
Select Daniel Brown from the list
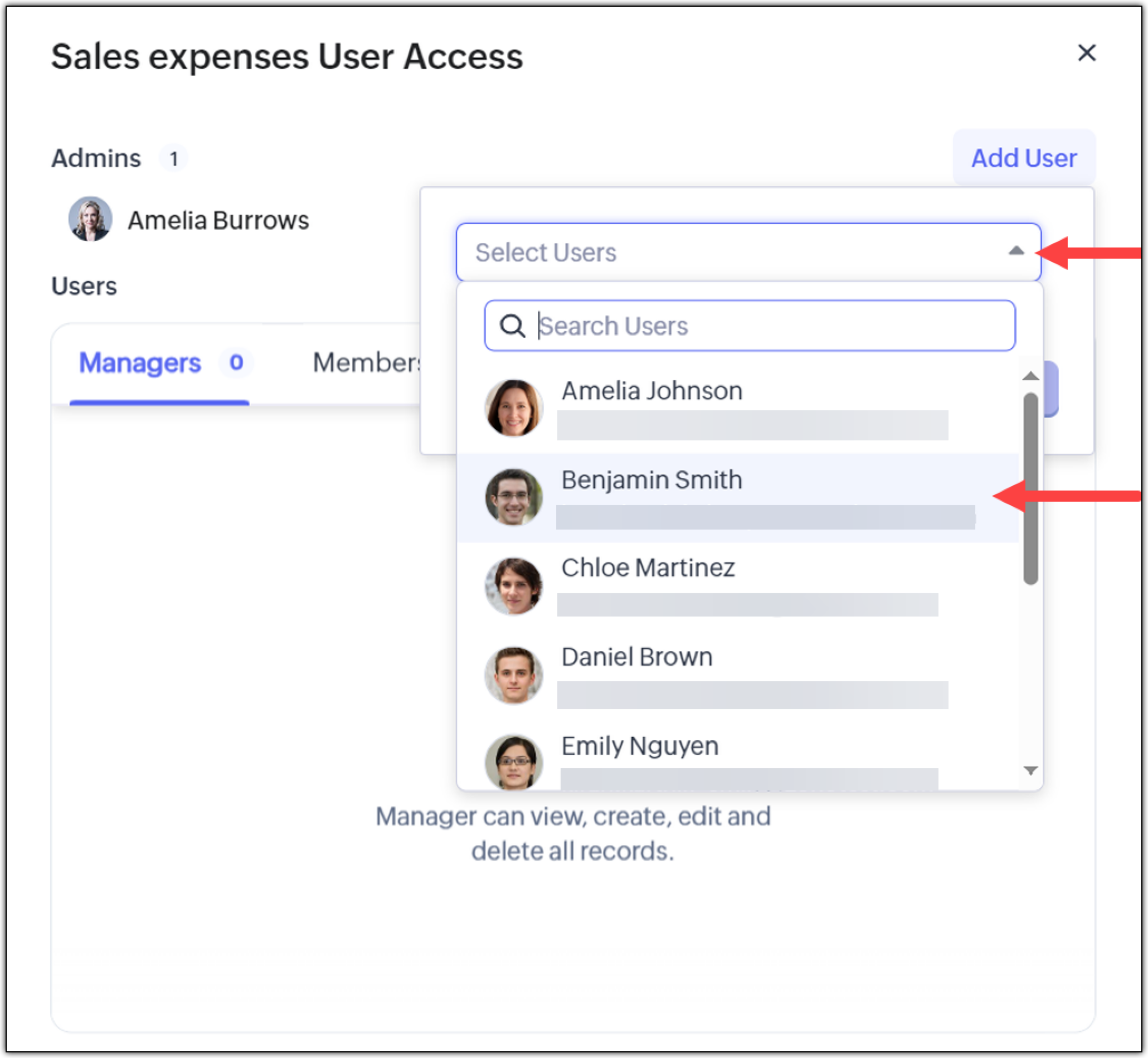(636, 657)
